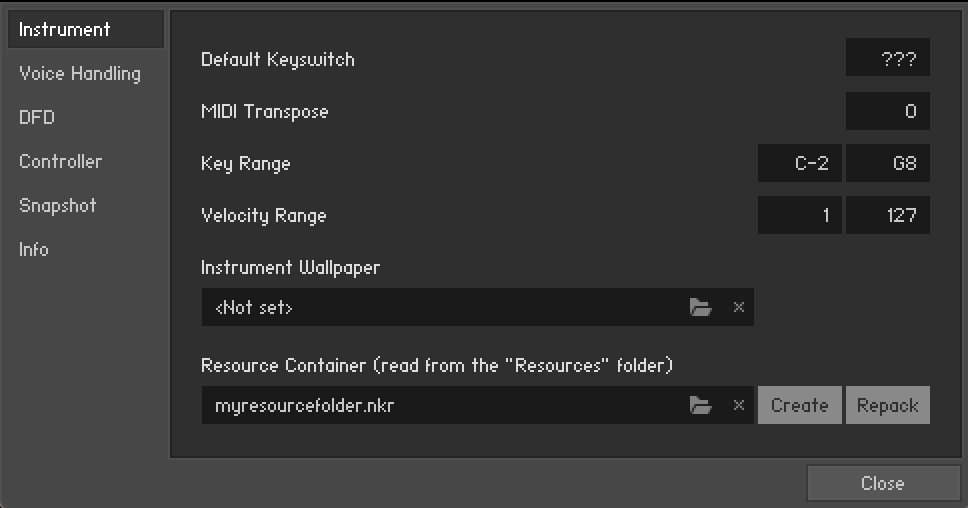Remove Resource Container using X icon
This screenshot has height=508, width=968.
[739, 405]
